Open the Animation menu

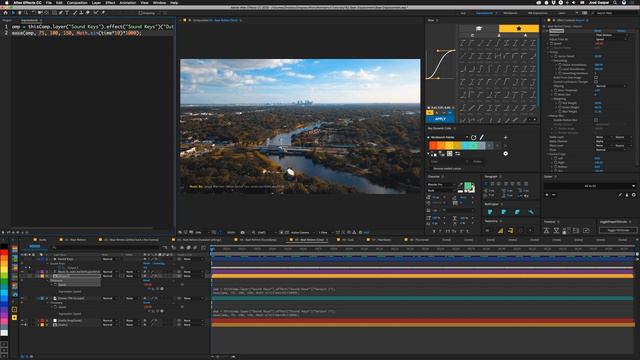click(x=127, y=2)
